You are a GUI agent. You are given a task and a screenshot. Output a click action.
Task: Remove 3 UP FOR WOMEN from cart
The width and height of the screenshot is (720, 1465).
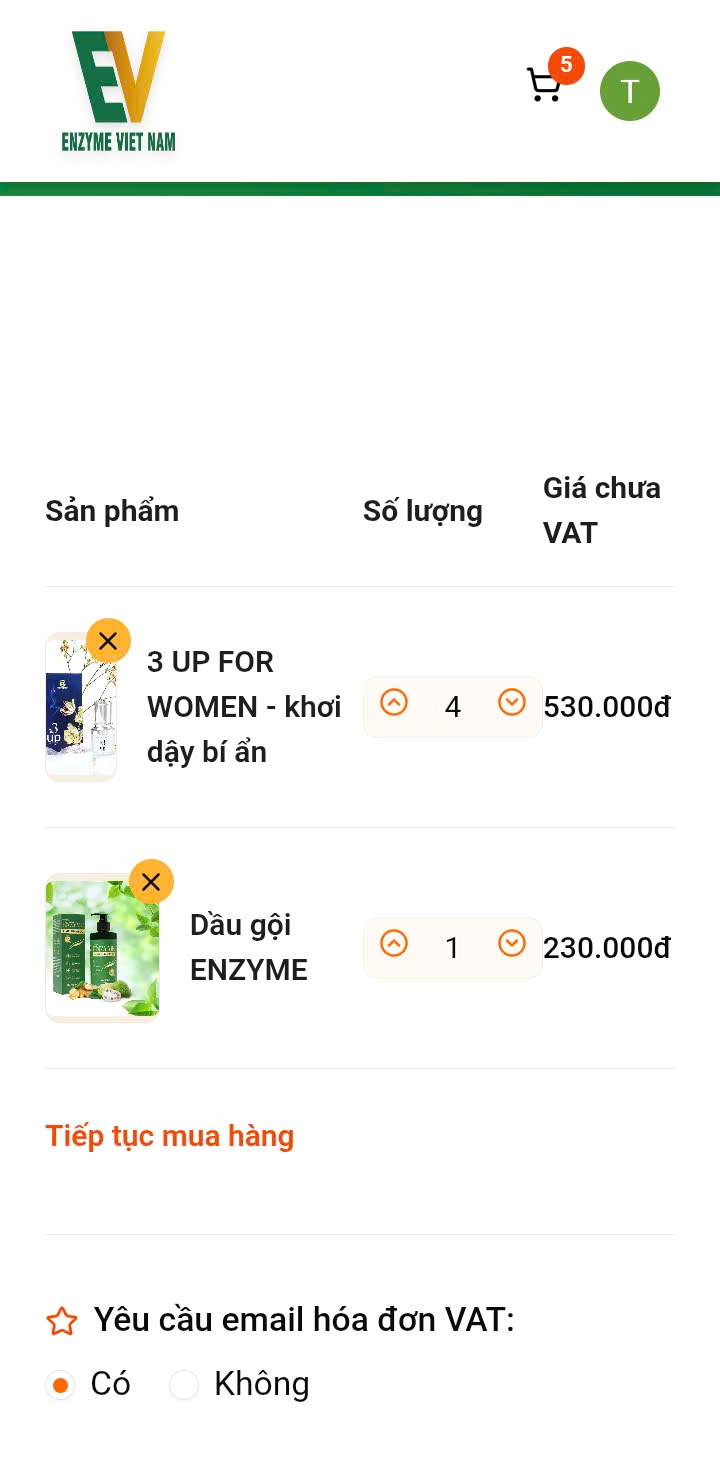(108, 641)
